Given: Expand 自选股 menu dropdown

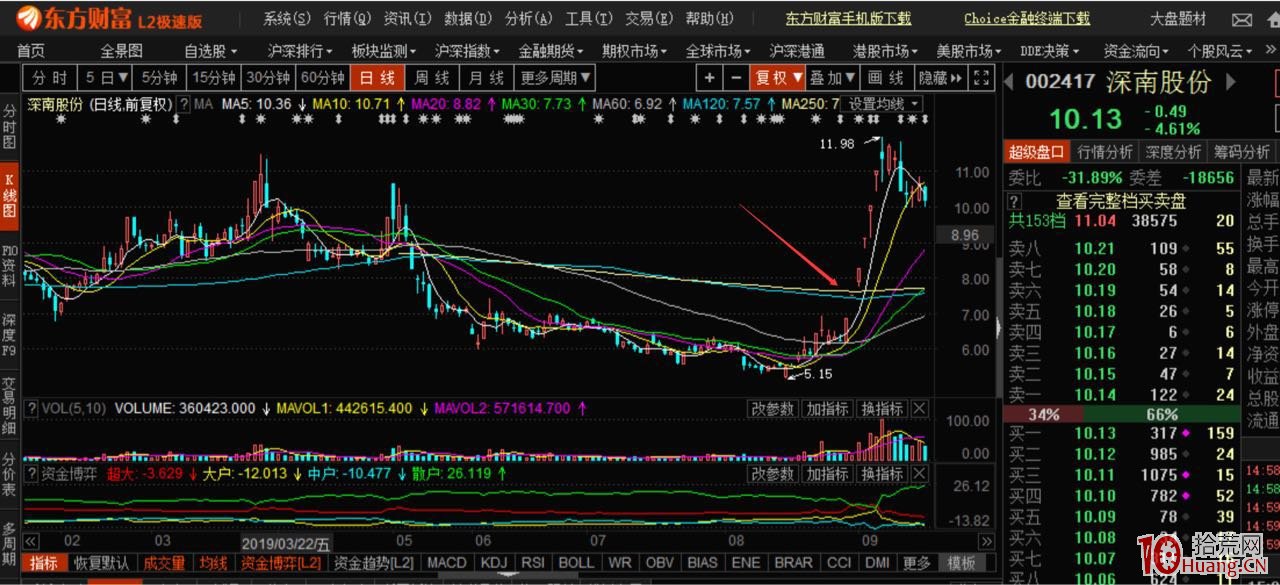Looking at the screenshot, I should [x=211, y=51].
